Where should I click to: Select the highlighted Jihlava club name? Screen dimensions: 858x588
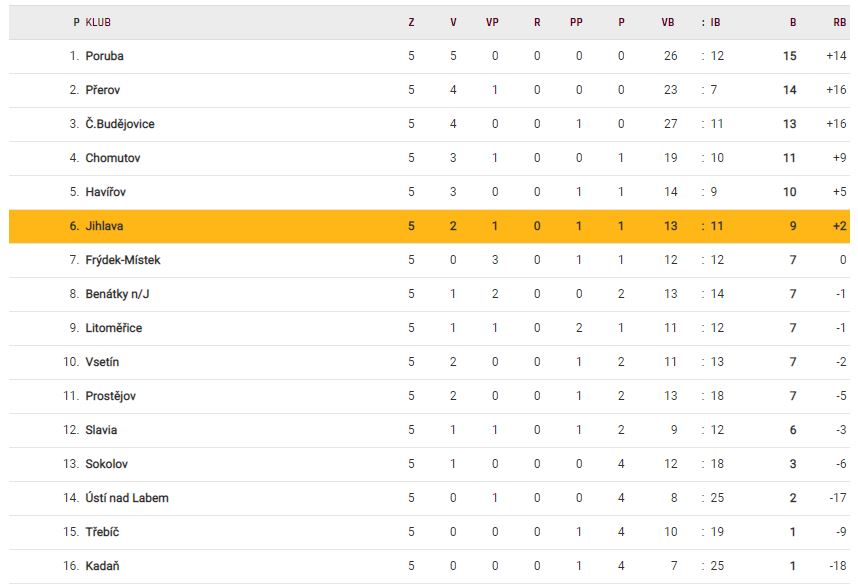(x=104, y=226)
